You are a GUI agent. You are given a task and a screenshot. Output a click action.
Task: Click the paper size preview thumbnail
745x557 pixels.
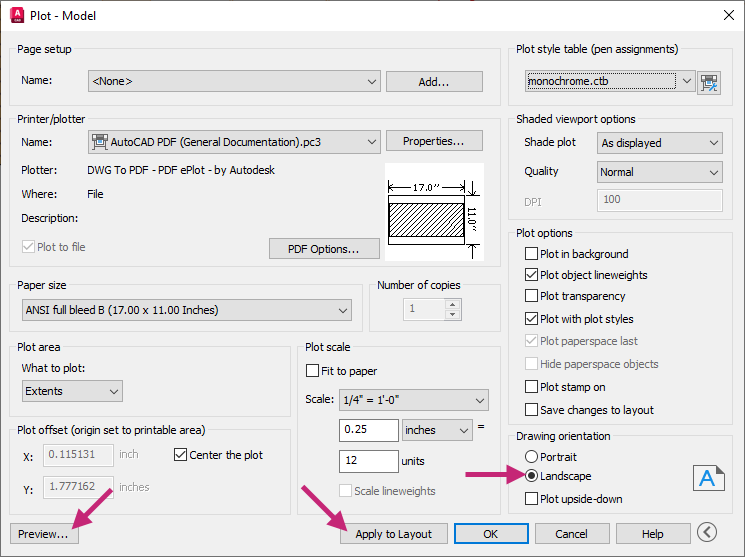pyautogui.click(x=434, y=212)
